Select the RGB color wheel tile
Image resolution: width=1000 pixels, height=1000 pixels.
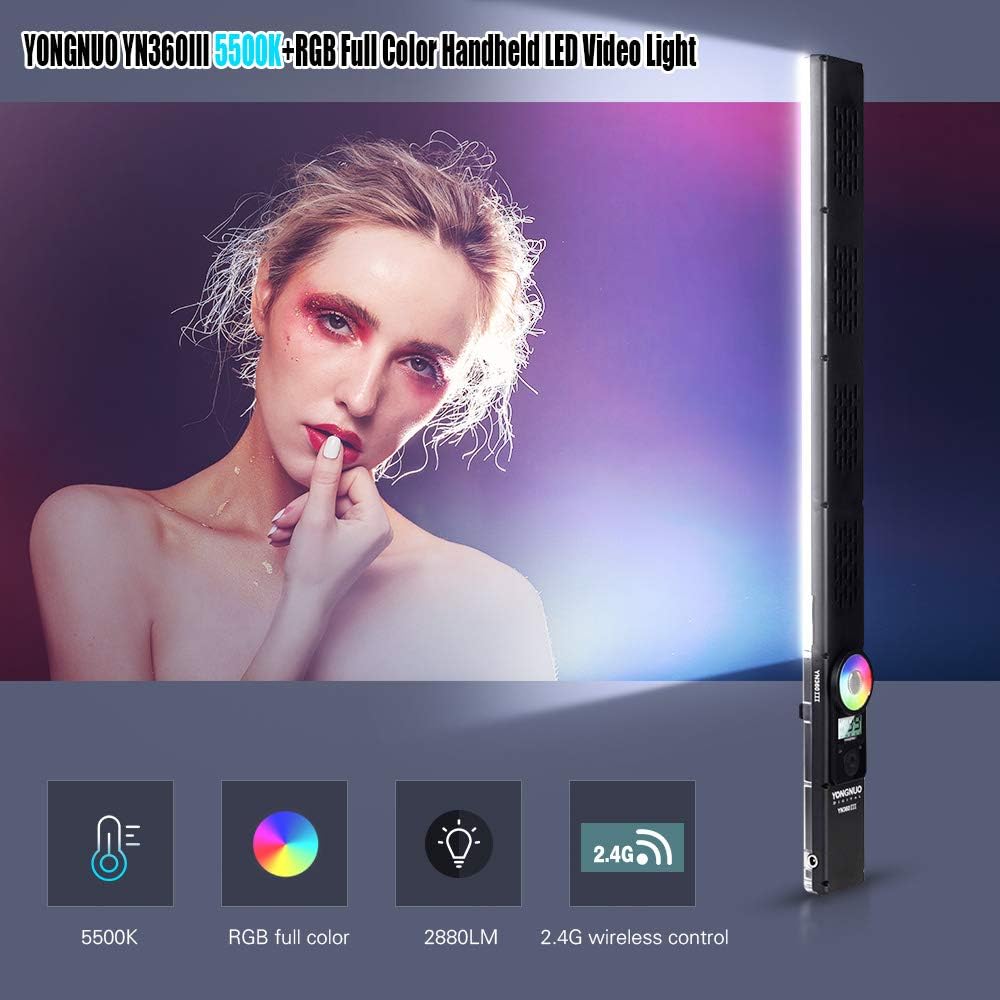(x=284, y=843)
